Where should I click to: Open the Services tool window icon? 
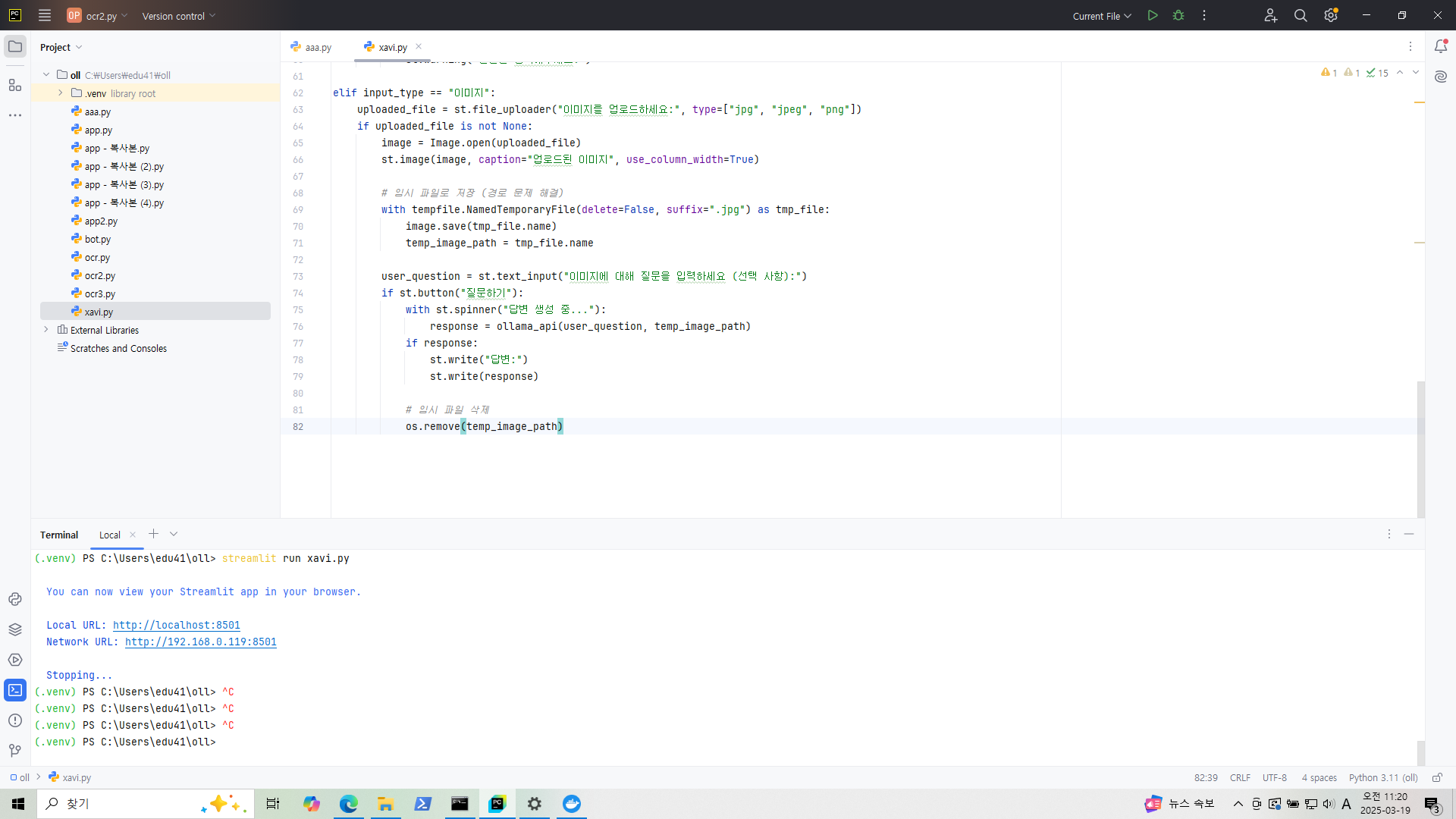pyautogui.click(x=15, y=660)
